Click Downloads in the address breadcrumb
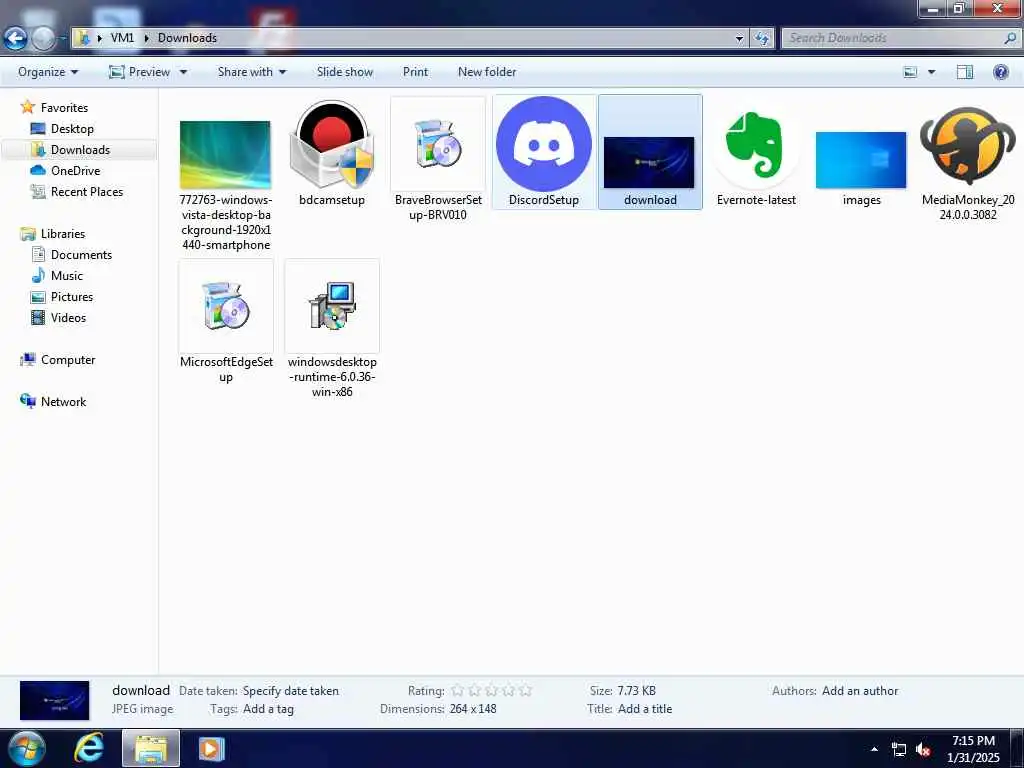Screen dimensions: 1024x768 coord(187,38)
